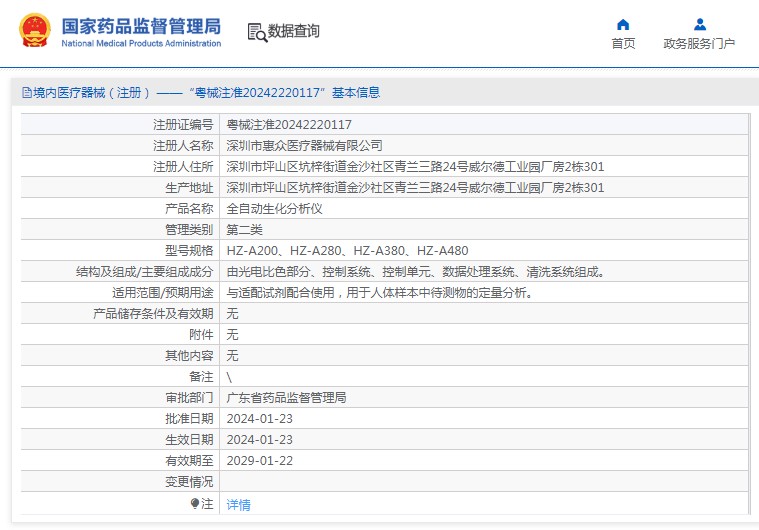Open the 详情 details link
The width and height of the screenshot is (759, 530).
tap(238, 505)
